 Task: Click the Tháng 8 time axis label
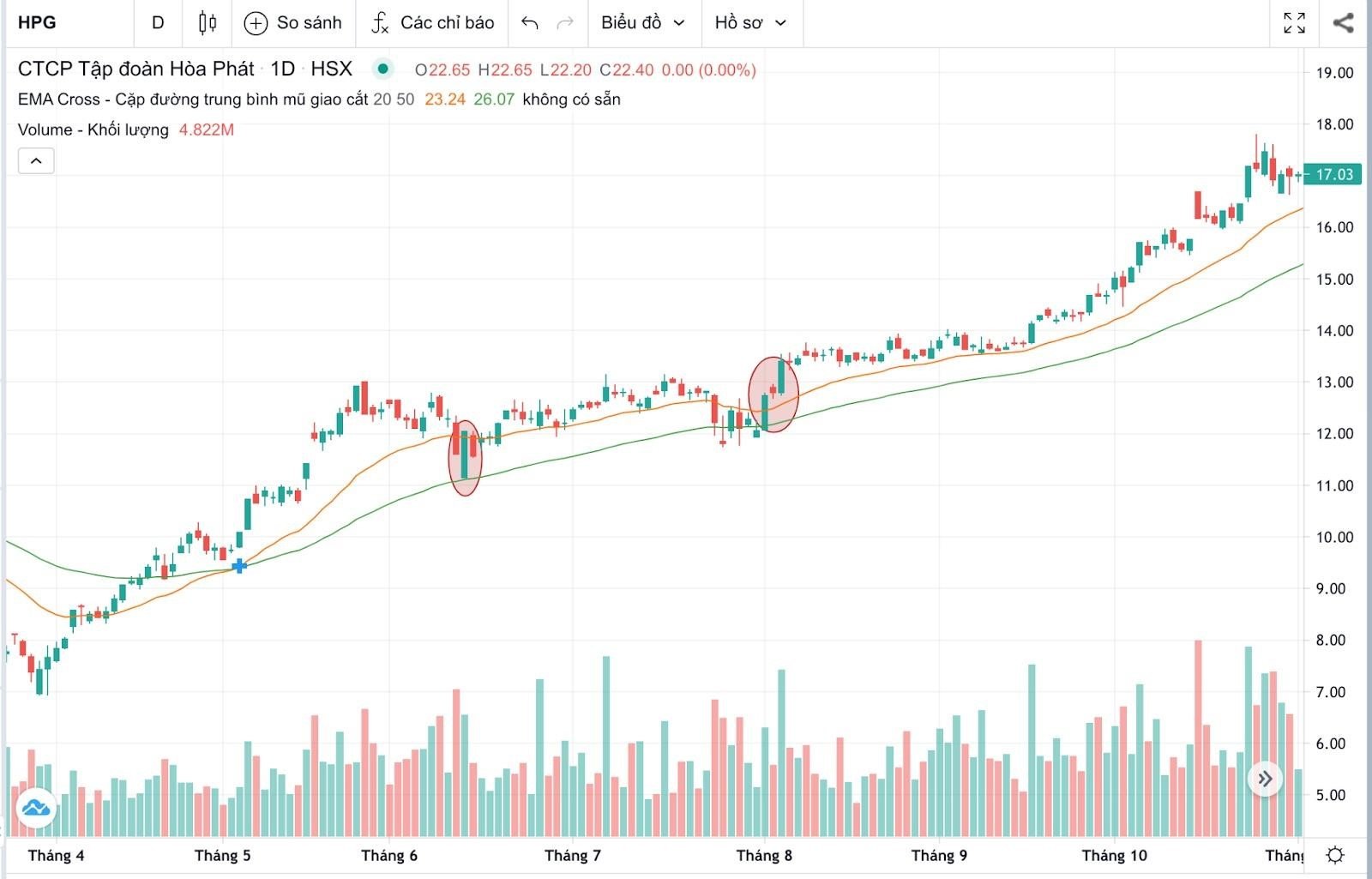coord(764,856)
